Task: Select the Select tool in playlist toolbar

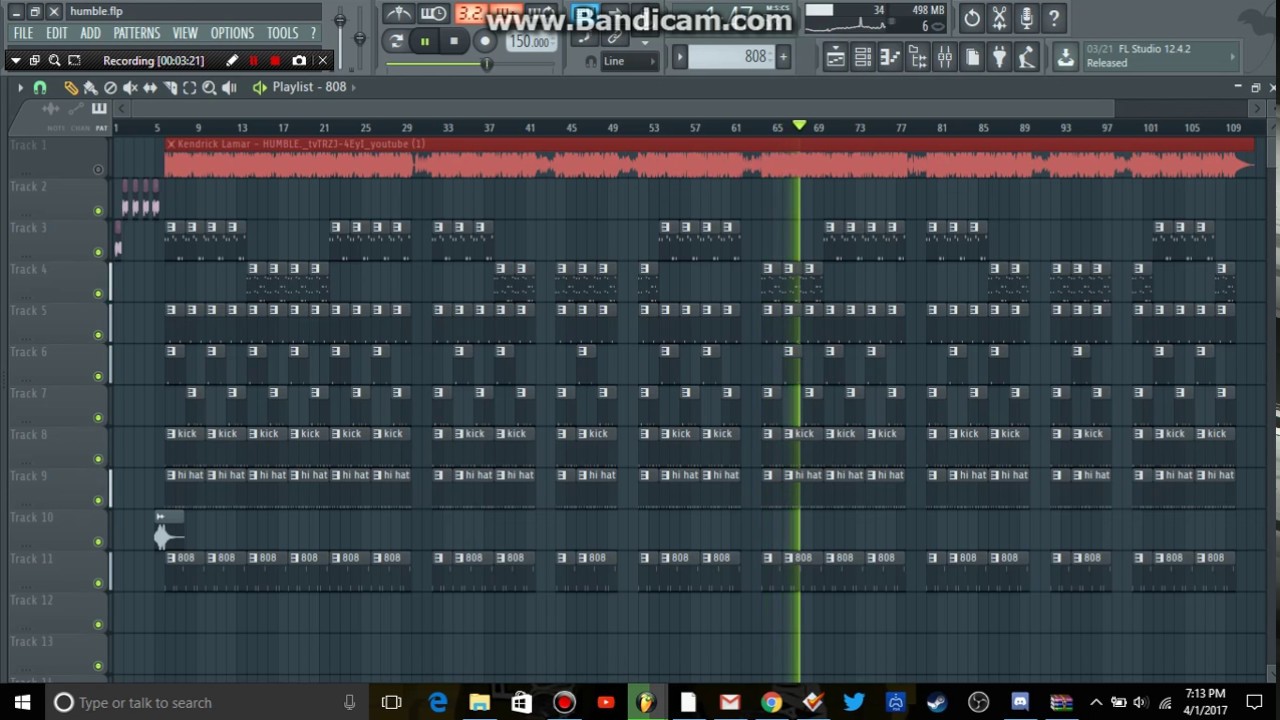Action: [x=190, y=88]
